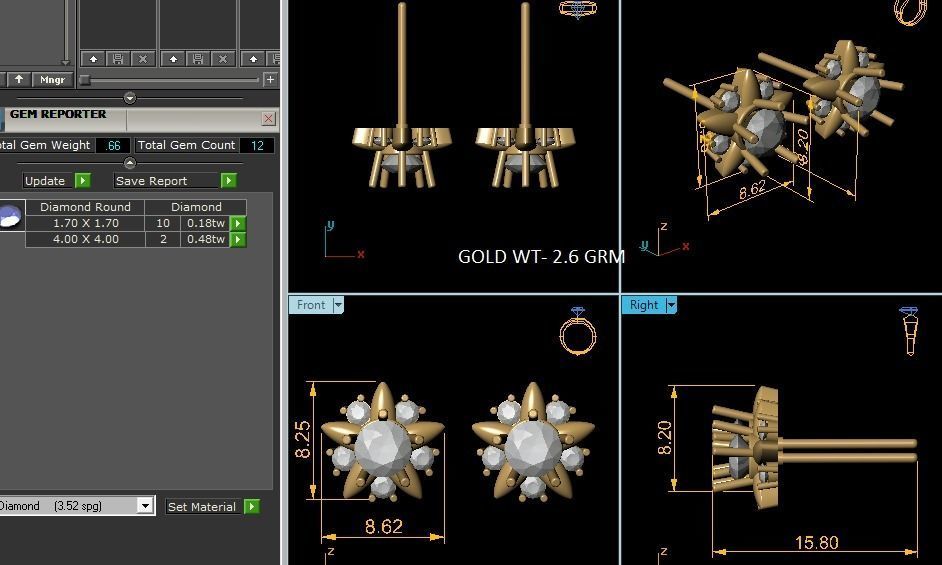Click the quantity 2 cell
The width and height of the screenshot is (942, 565).
point(163,239)
